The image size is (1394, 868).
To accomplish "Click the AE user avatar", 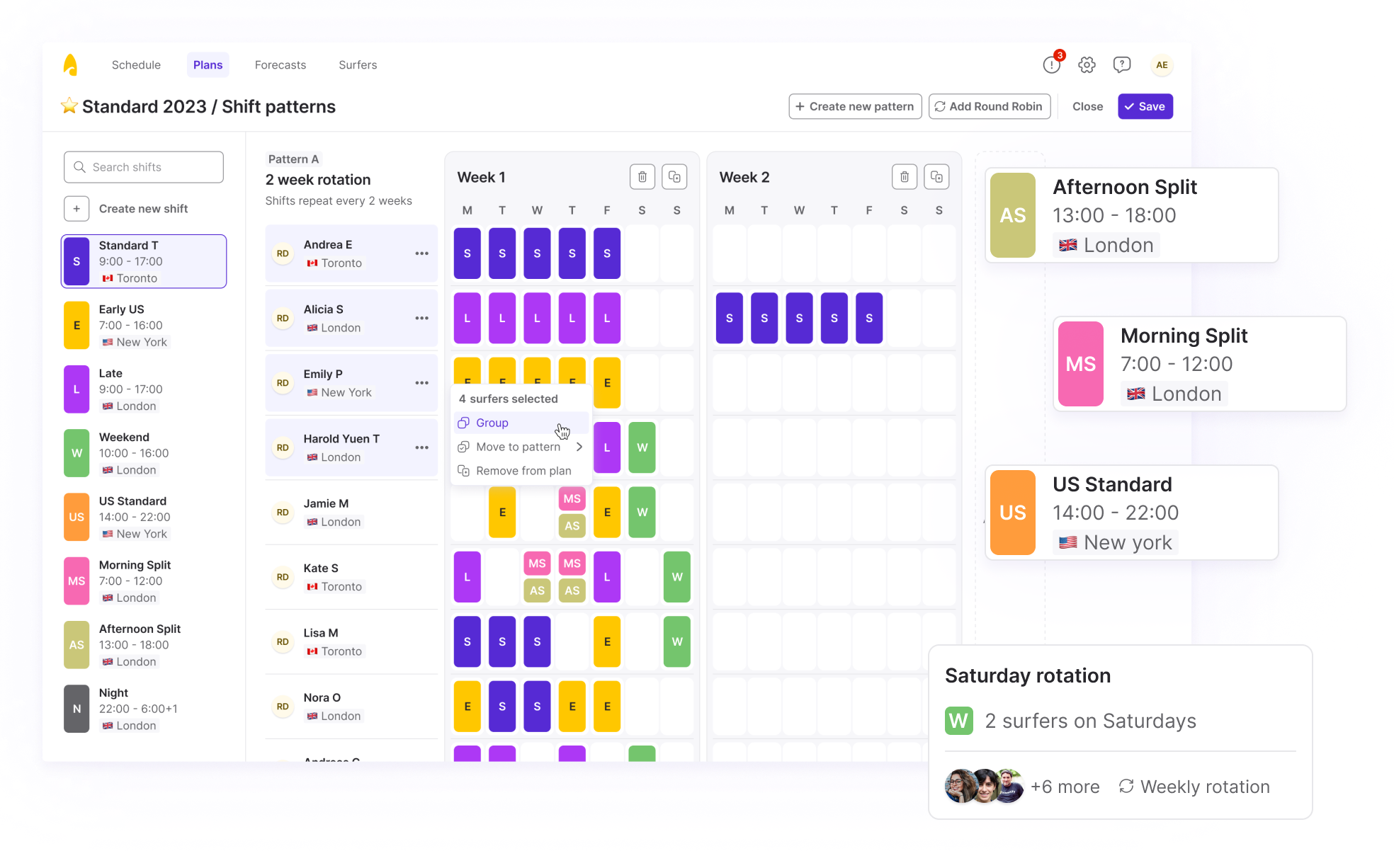I will point(1162,65).
